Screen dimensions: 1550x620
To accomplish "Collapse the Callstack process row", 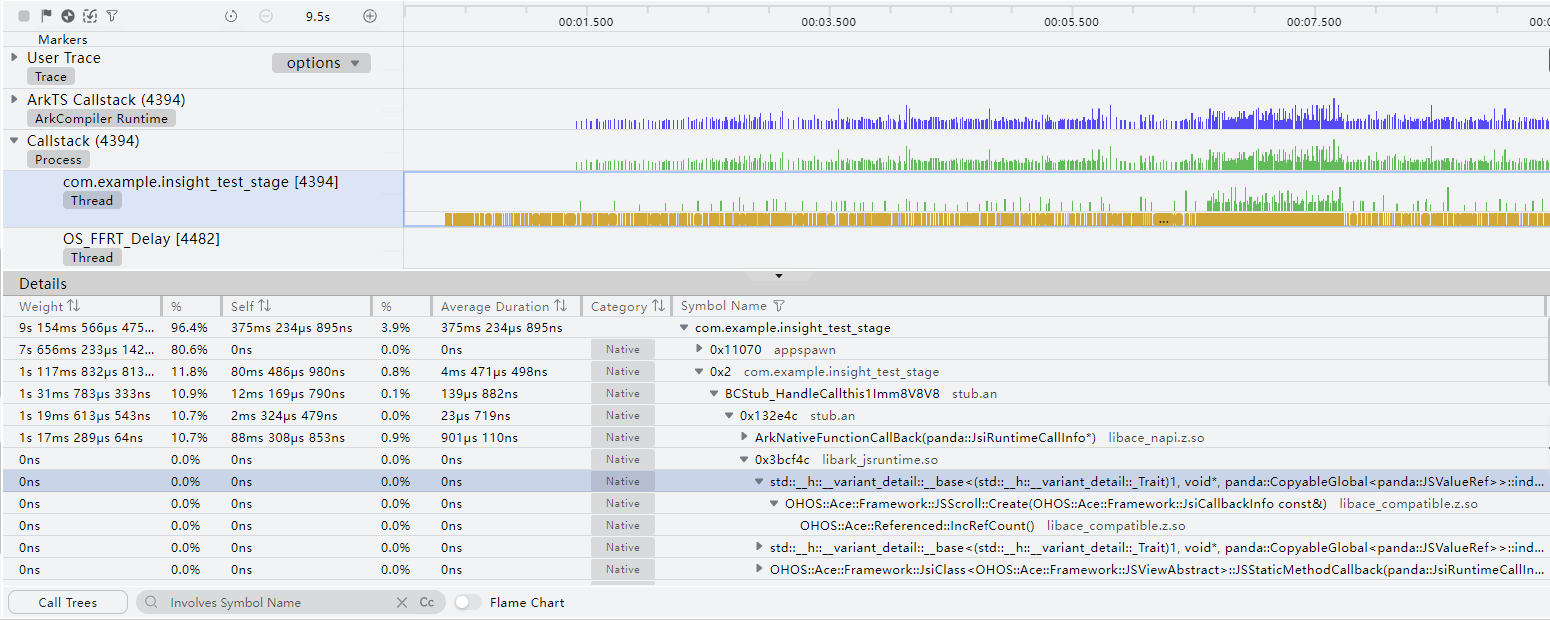I will click(x=14, y=141).
